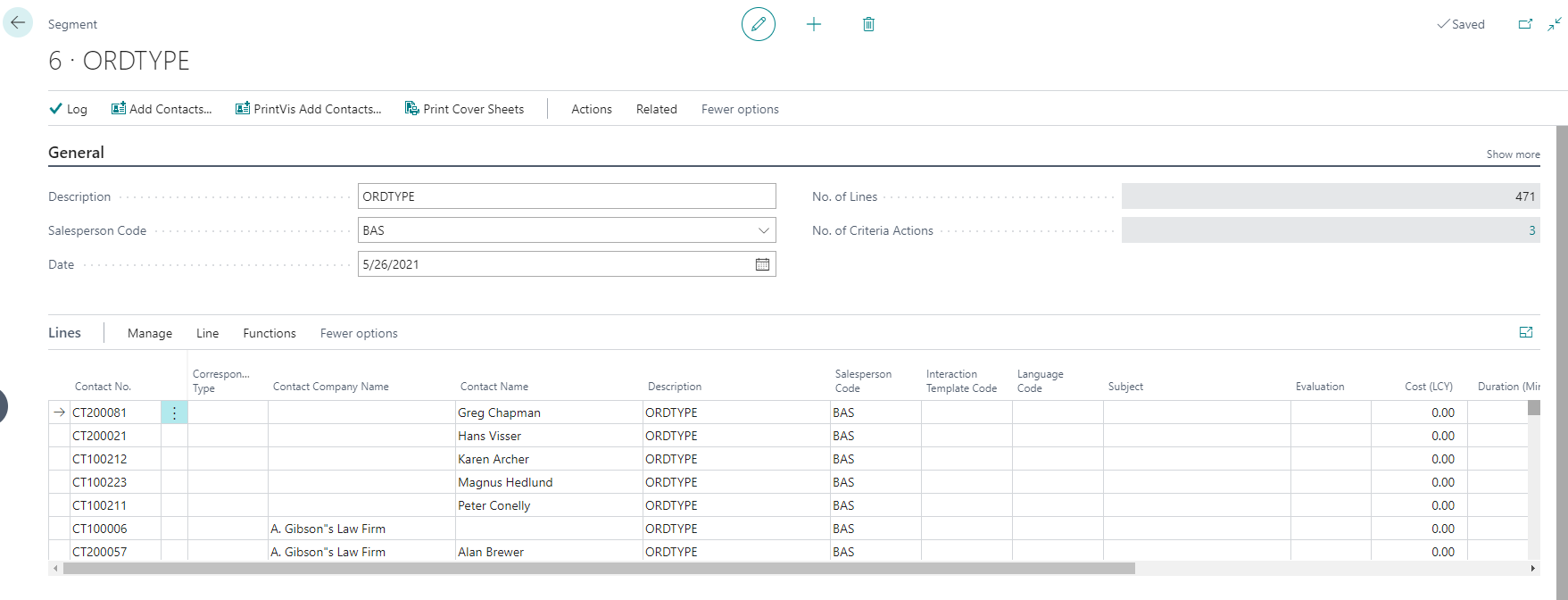
Task: Expand Salesperson Code dropdown
Action: pos(764,230)
